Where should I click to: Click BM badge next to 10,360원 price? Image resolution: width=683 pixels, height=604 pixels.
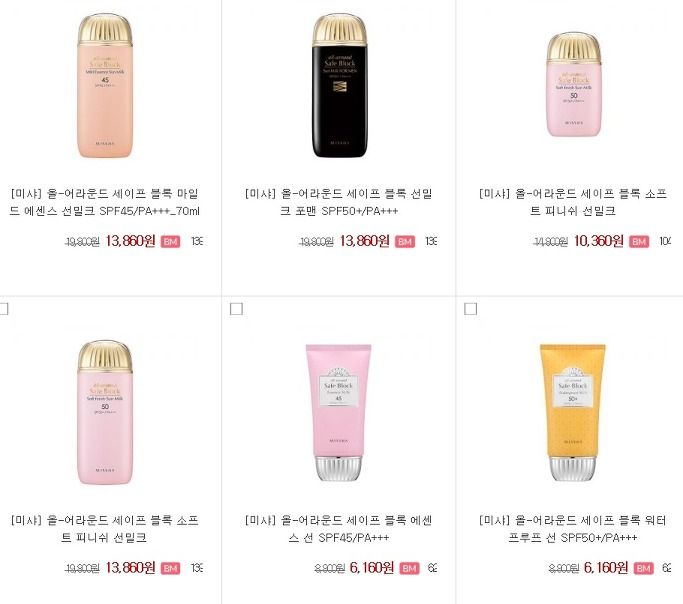639,241
